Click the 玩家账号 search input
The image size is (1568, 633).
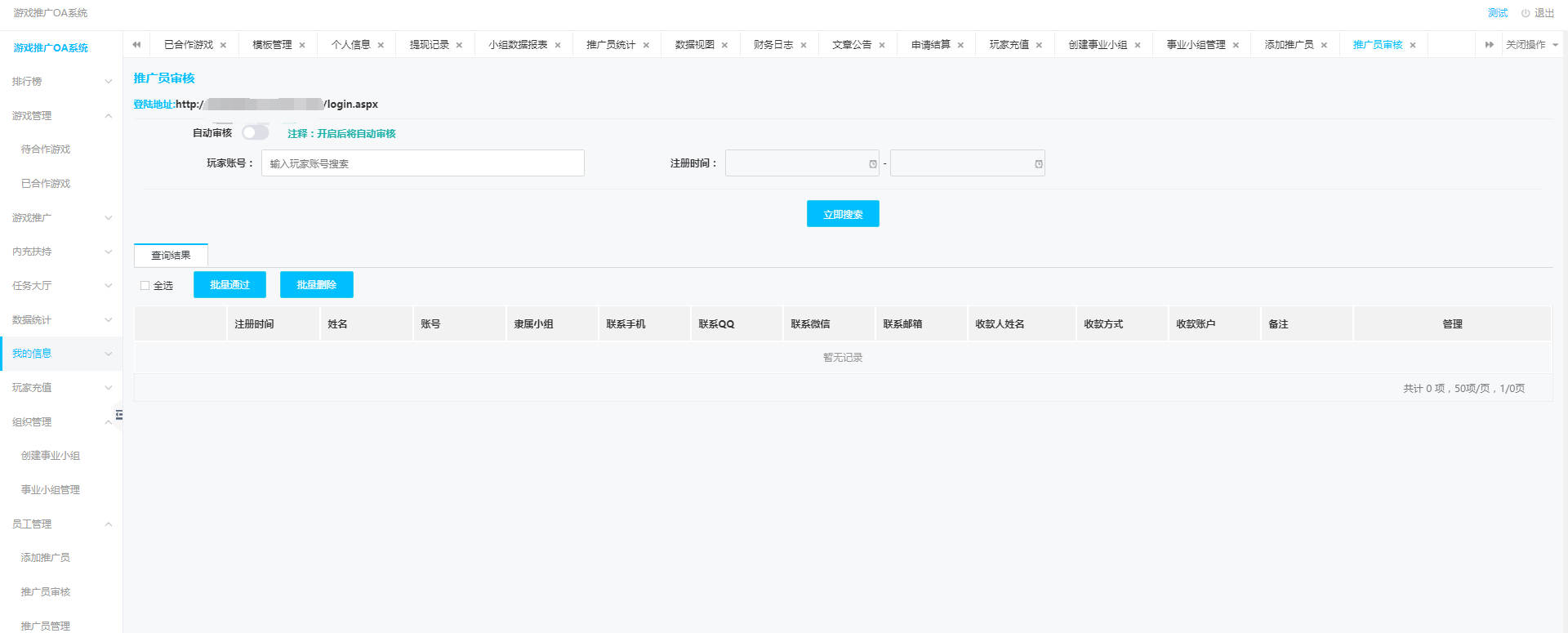[422, 163]
